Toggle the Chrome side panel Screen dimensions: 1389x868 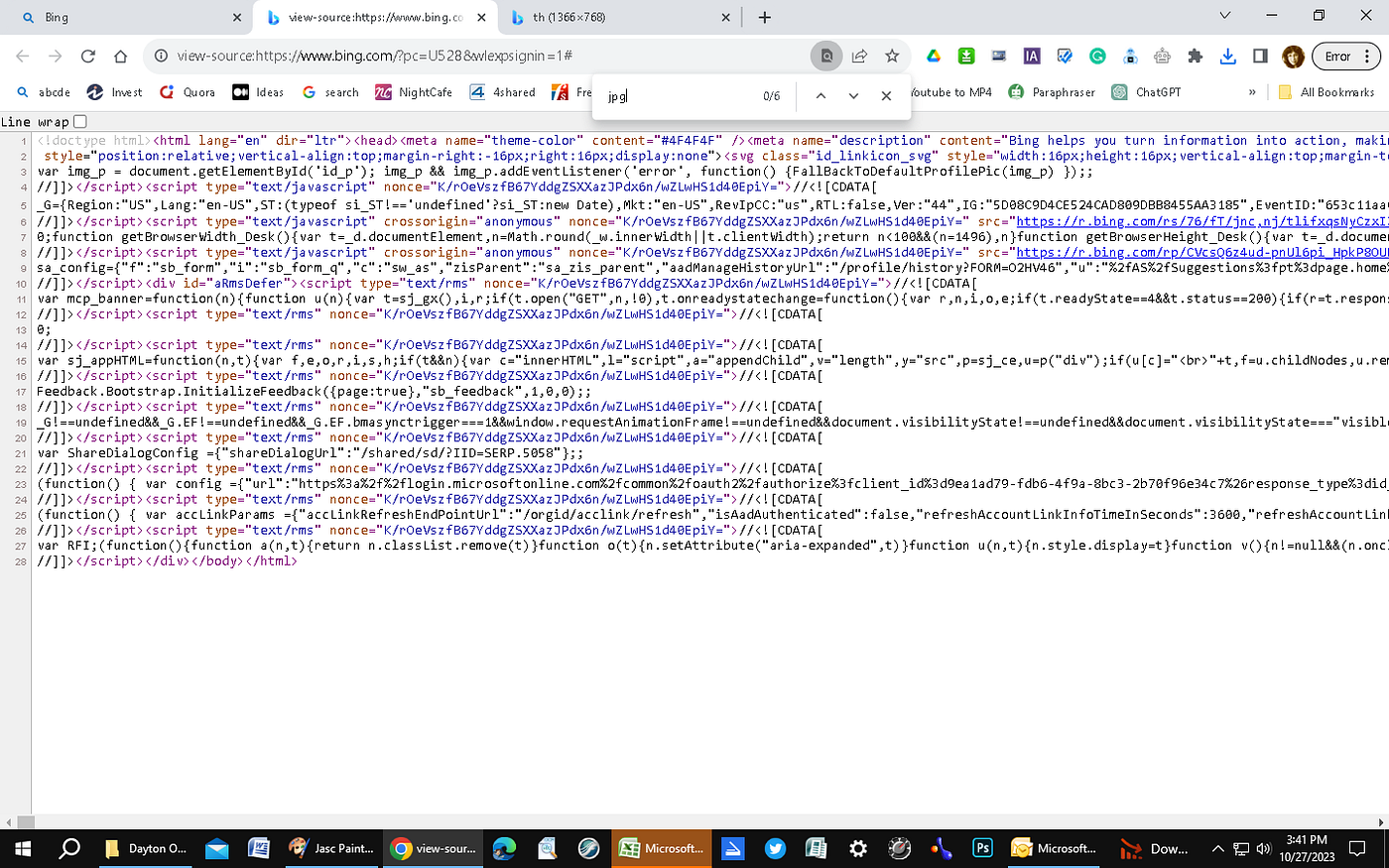pos(1260,57)
